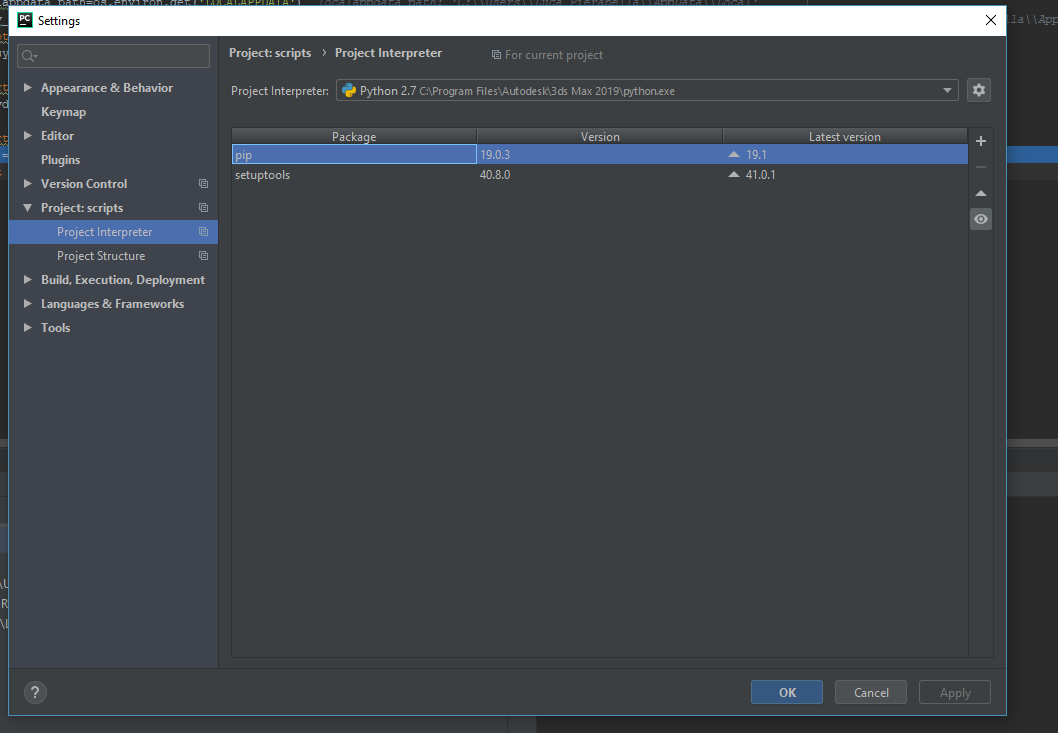Sort by the Package column header
The image size is (1058, 733).
pyautogui.click(x=354, y=136)
